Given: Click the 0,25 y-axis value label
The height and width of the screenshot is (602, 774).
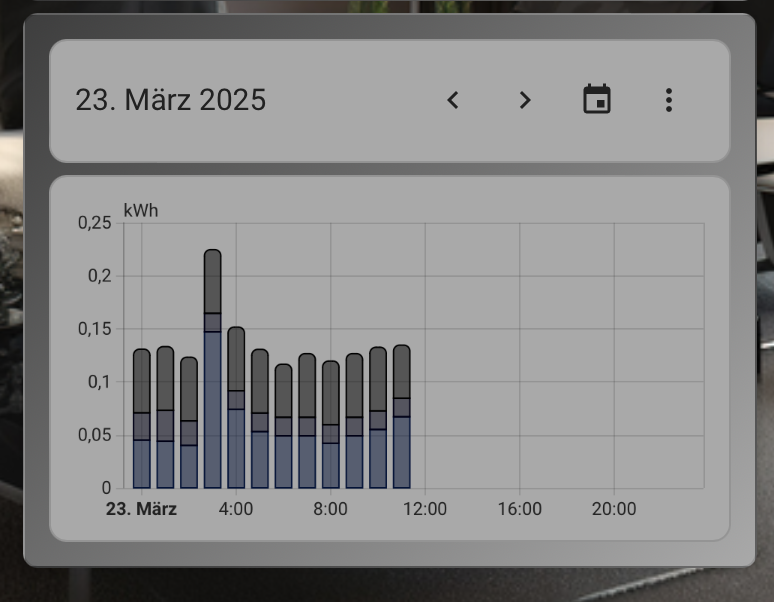Looking at the screenshot, I should click(94, 223).
